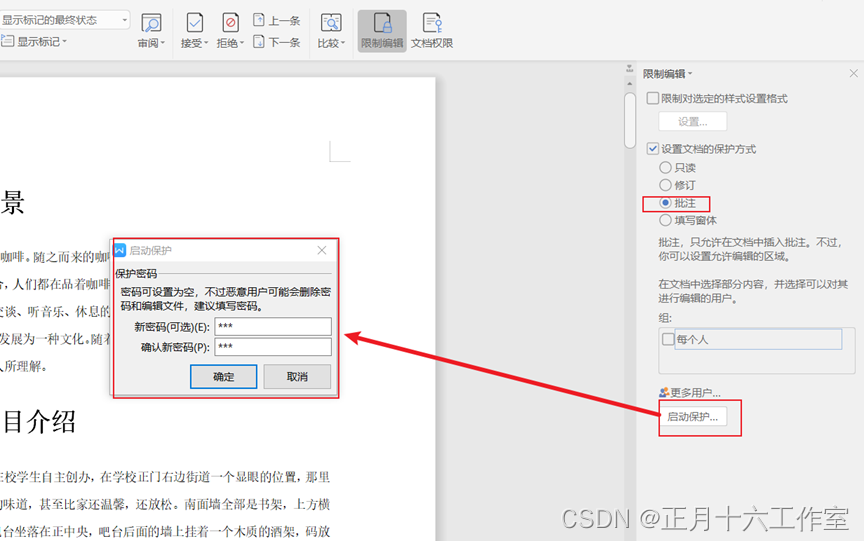Check 限制对选定的样式设置格式 checkbox
This screenshot has height=541, width=864.
tap(652, 98)
